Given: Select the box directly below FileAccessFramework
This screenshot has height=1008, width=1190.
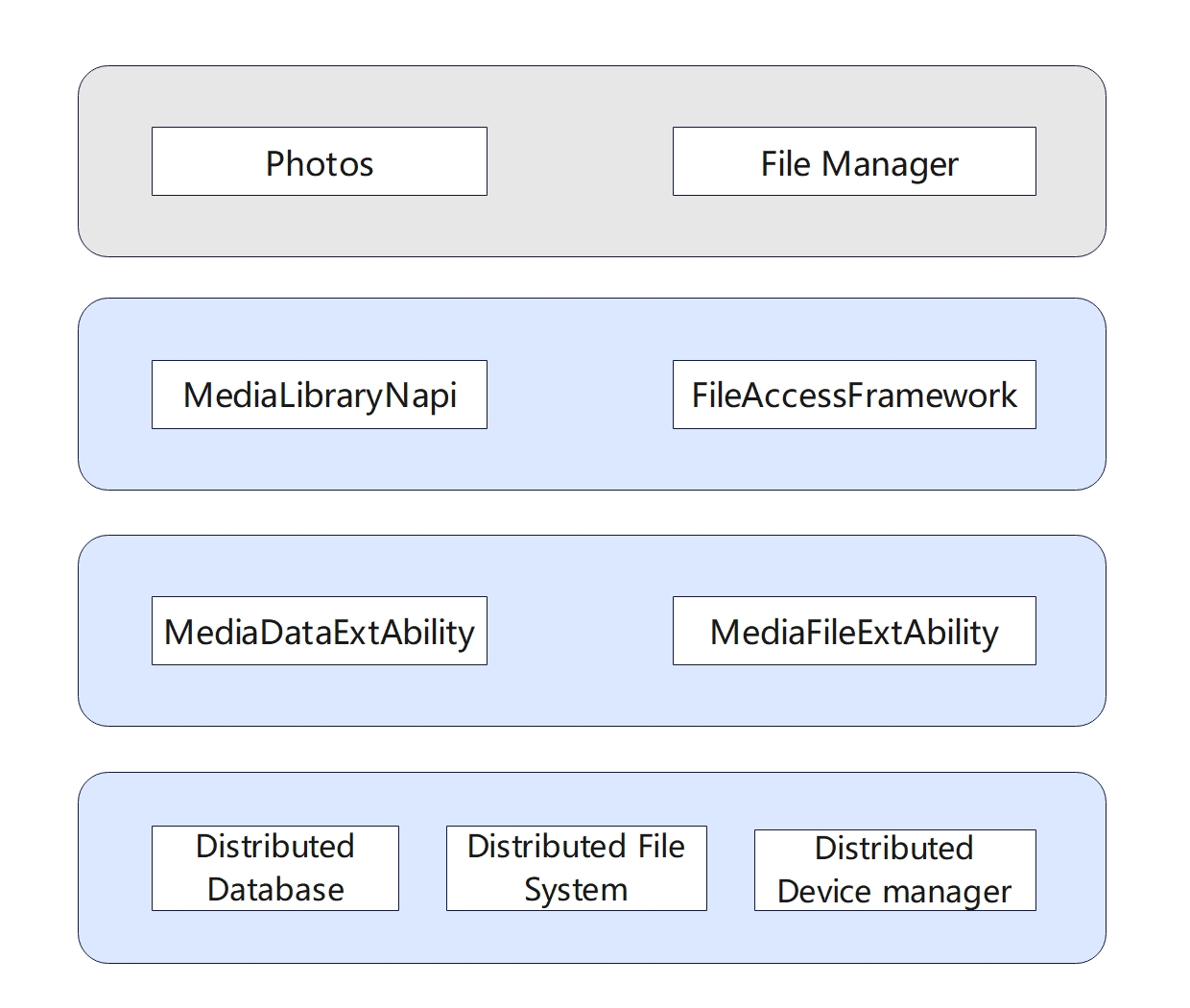Looking at the screenshot, I should pyautogui.click(x=853, y=631).
